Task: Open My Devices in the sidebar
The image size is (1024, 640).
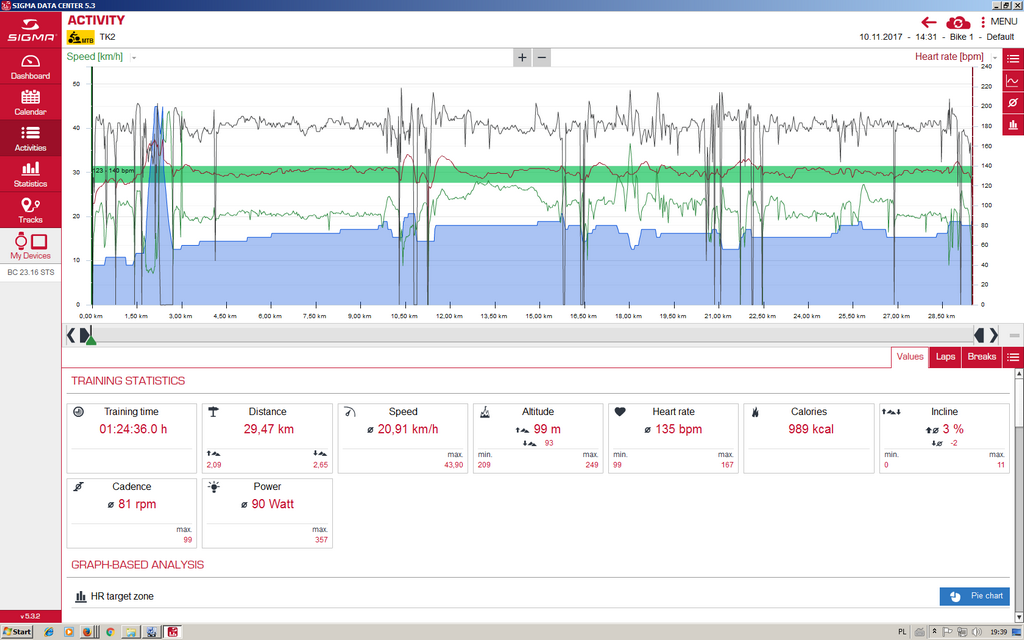Action: coord(30,246)
